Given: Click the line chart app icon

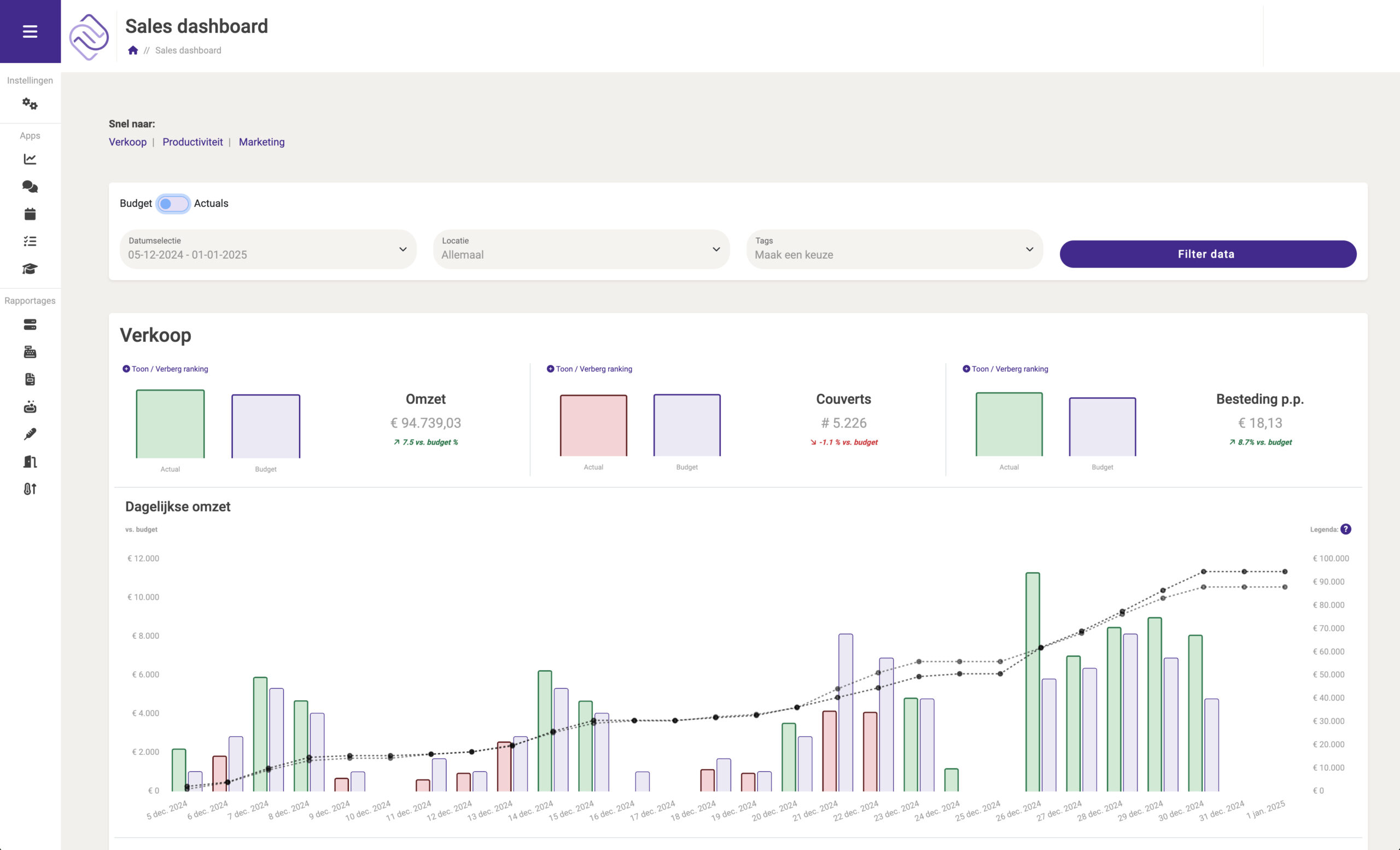Looking at the screenshot, I should (30, 159).
